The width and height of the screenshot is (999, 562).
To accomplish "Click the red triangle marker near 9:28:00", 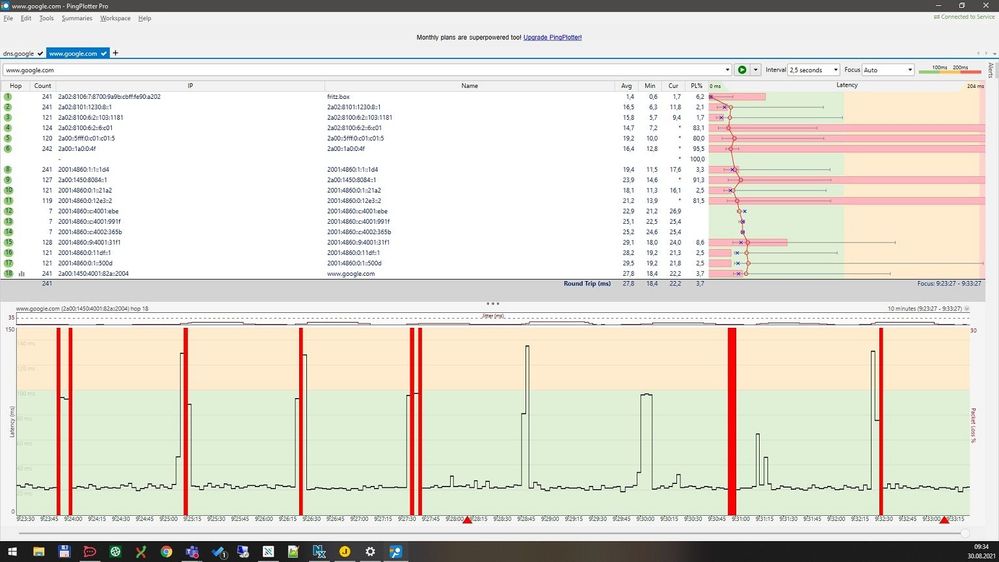I will pos(467,520).
